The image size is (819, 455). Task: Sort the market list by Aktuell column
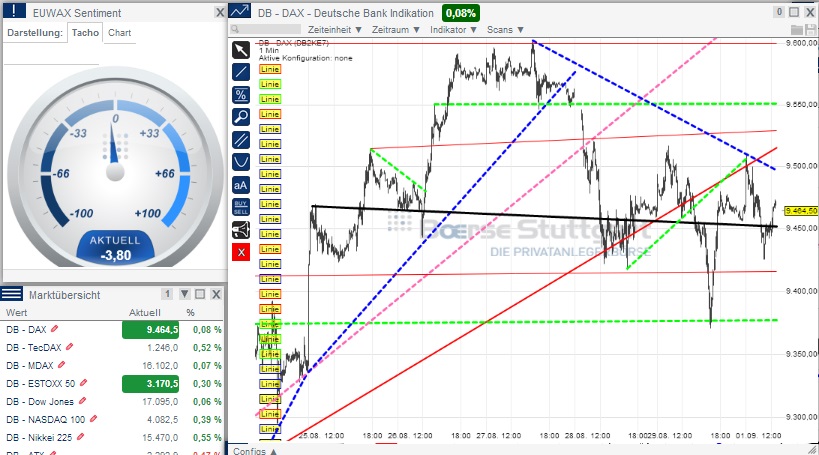145,312
